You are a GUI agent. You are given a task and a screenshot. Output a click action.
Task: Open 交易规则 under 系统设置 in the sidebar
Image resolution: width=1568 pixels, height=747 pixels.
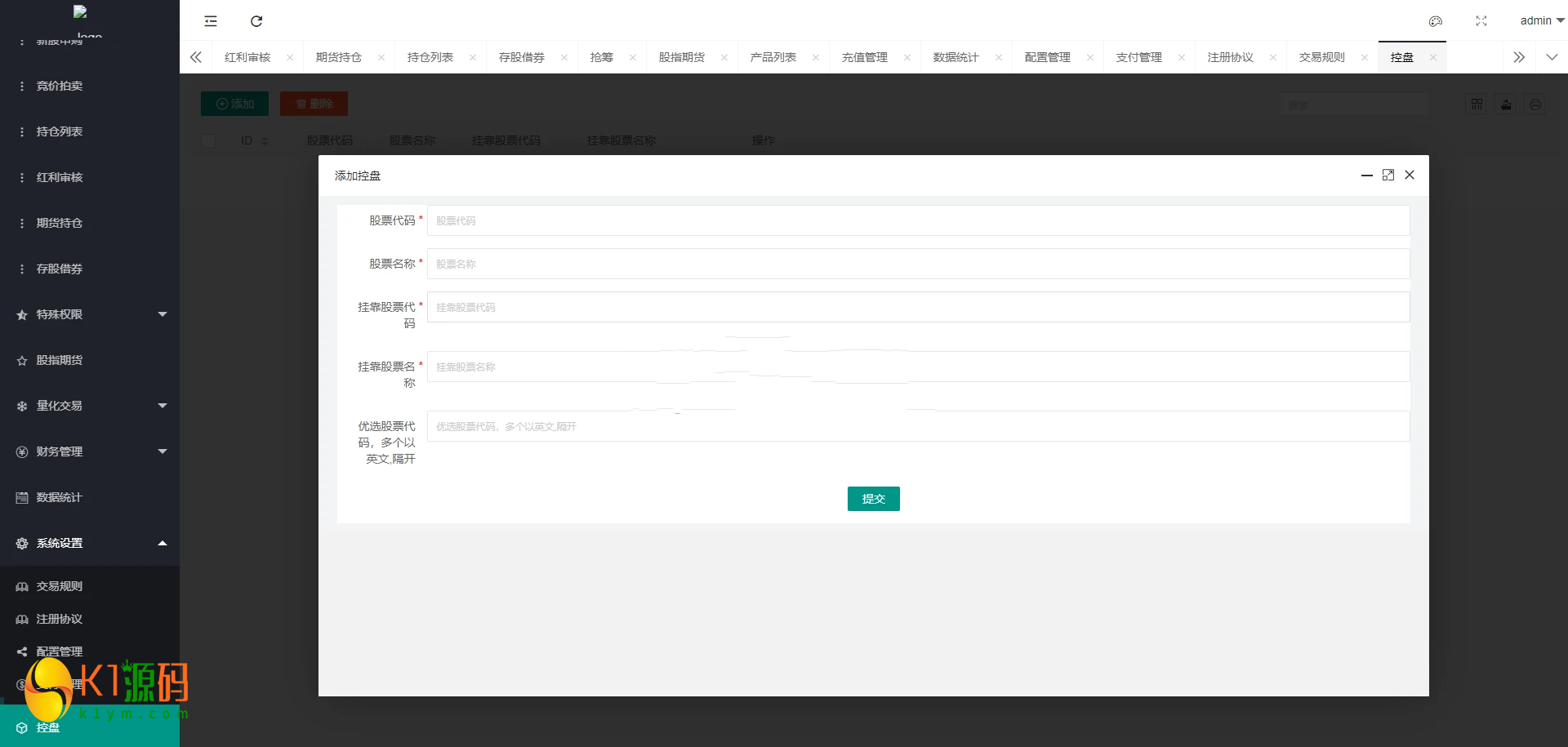tap(90, 586)
